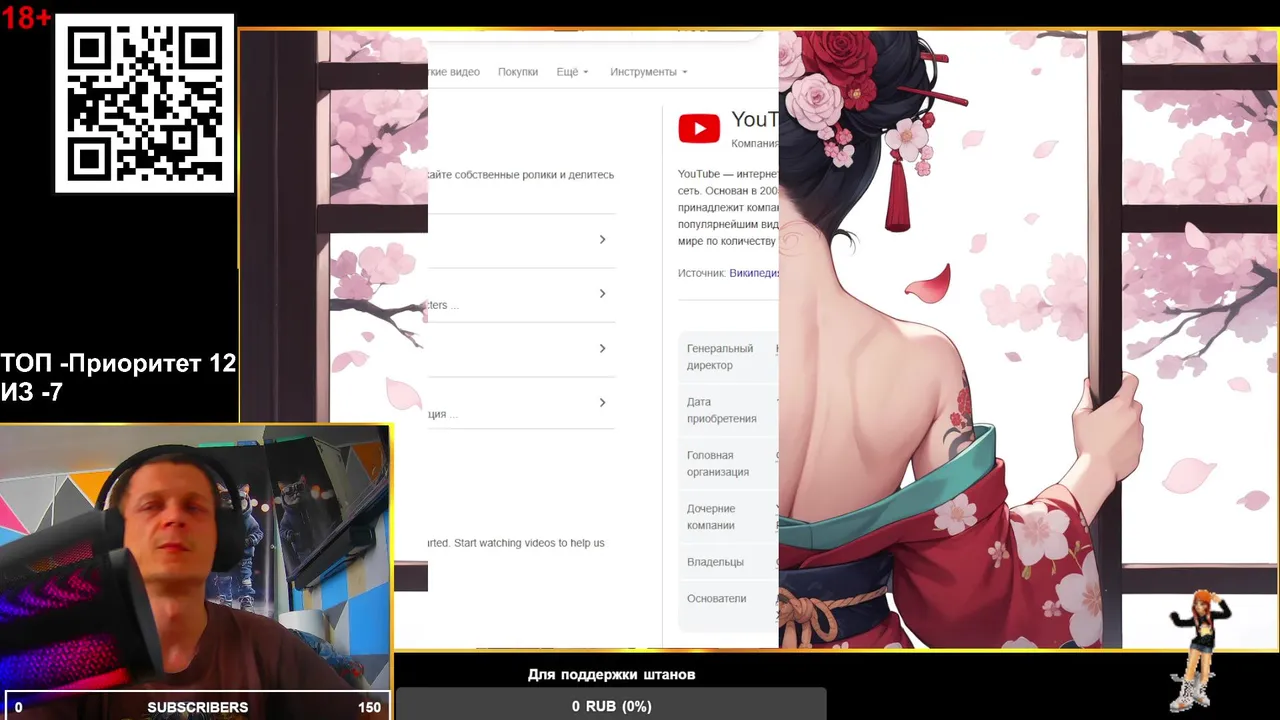Click the 'Источник:' label text
The width and height of the screenshot is (1280, 720).
(702, 273)
